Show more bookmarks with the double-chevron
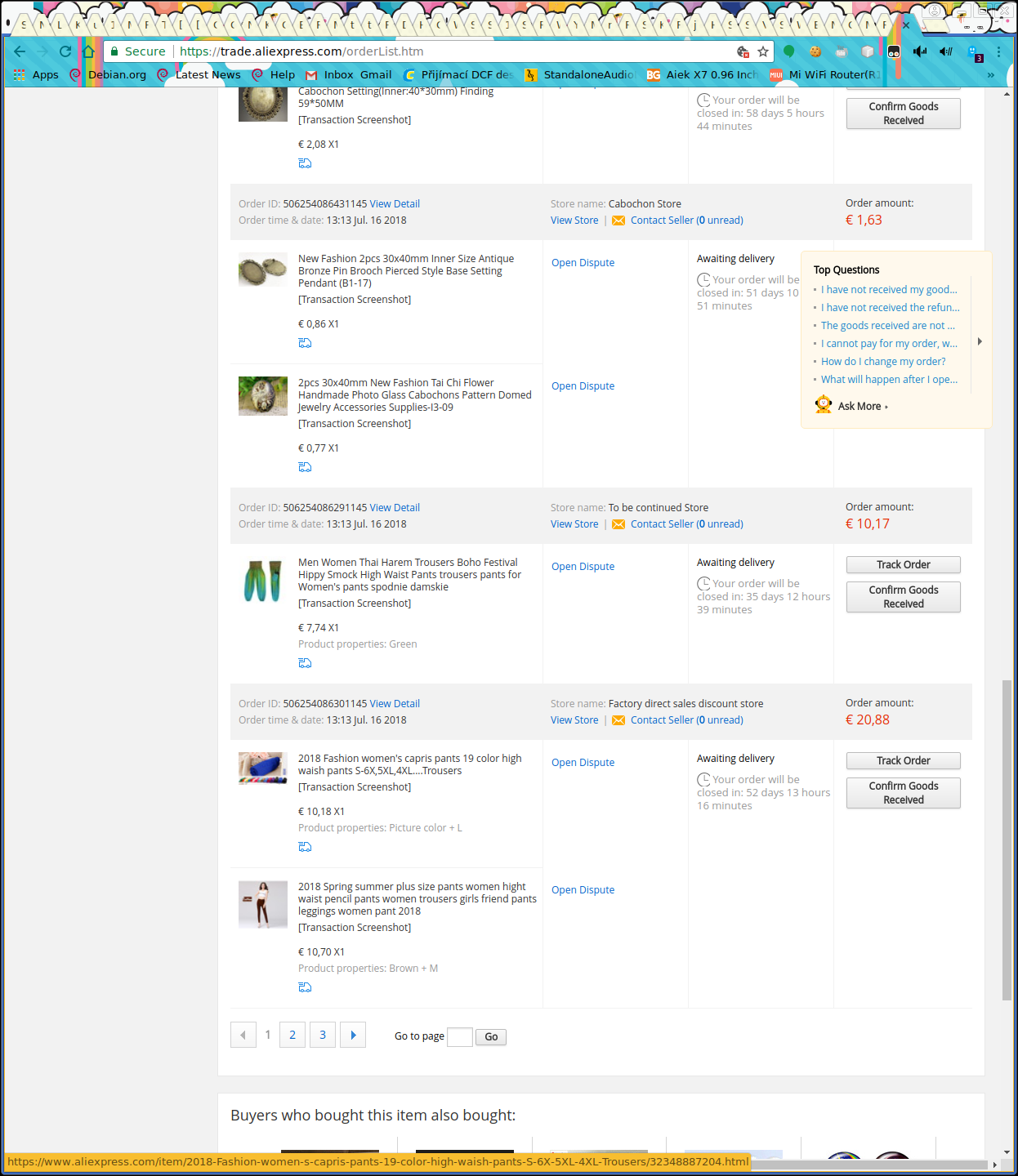This screenshot has height=1176, width=1018. click(x=991, y=74)
